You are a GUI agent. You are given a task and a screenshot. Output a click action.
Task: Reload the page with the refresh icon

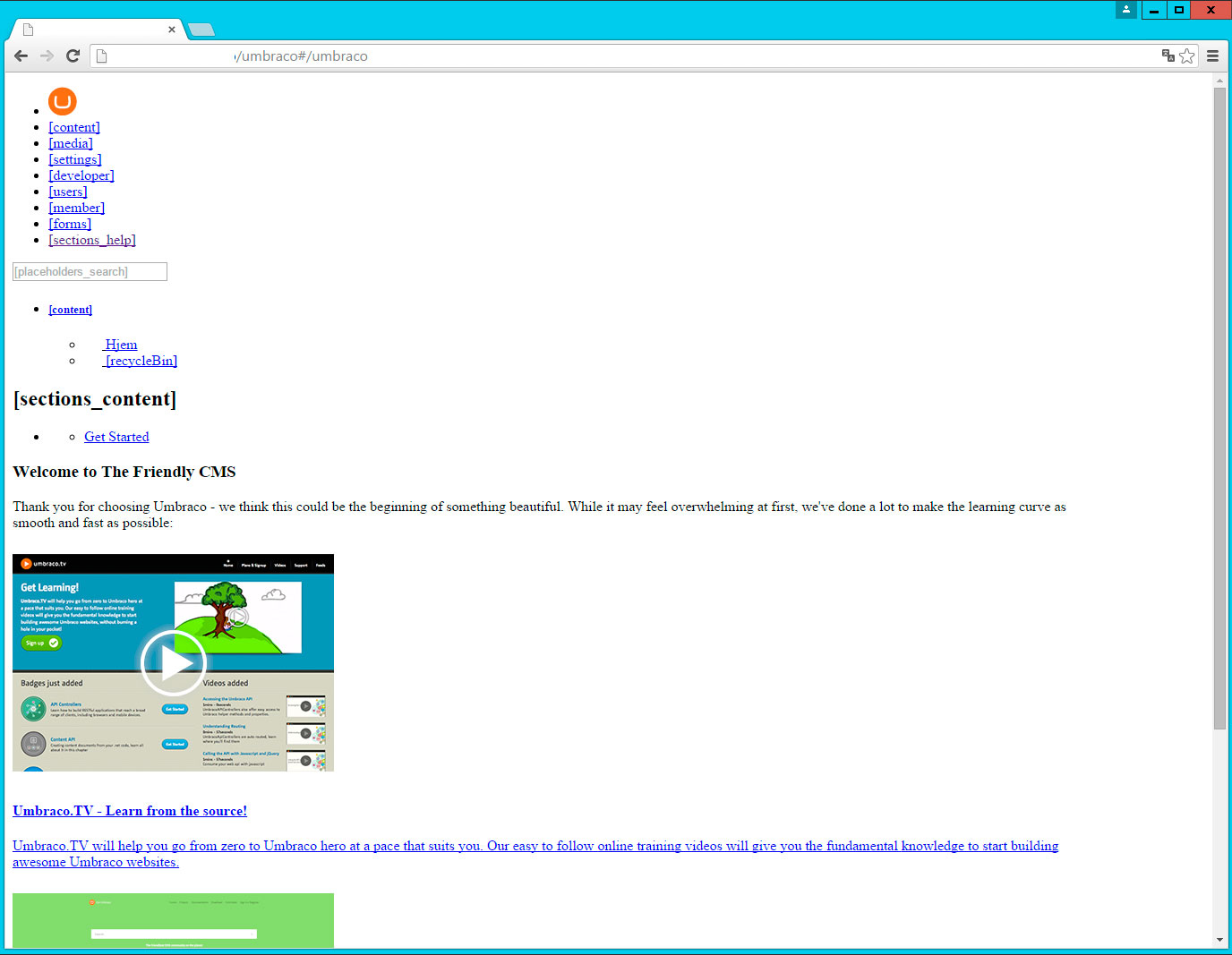click(73, 55)
